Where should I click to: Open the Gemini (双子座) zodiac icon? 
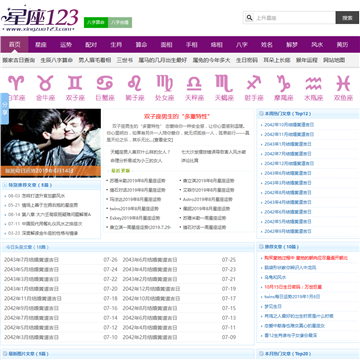(x=75, y=88)
